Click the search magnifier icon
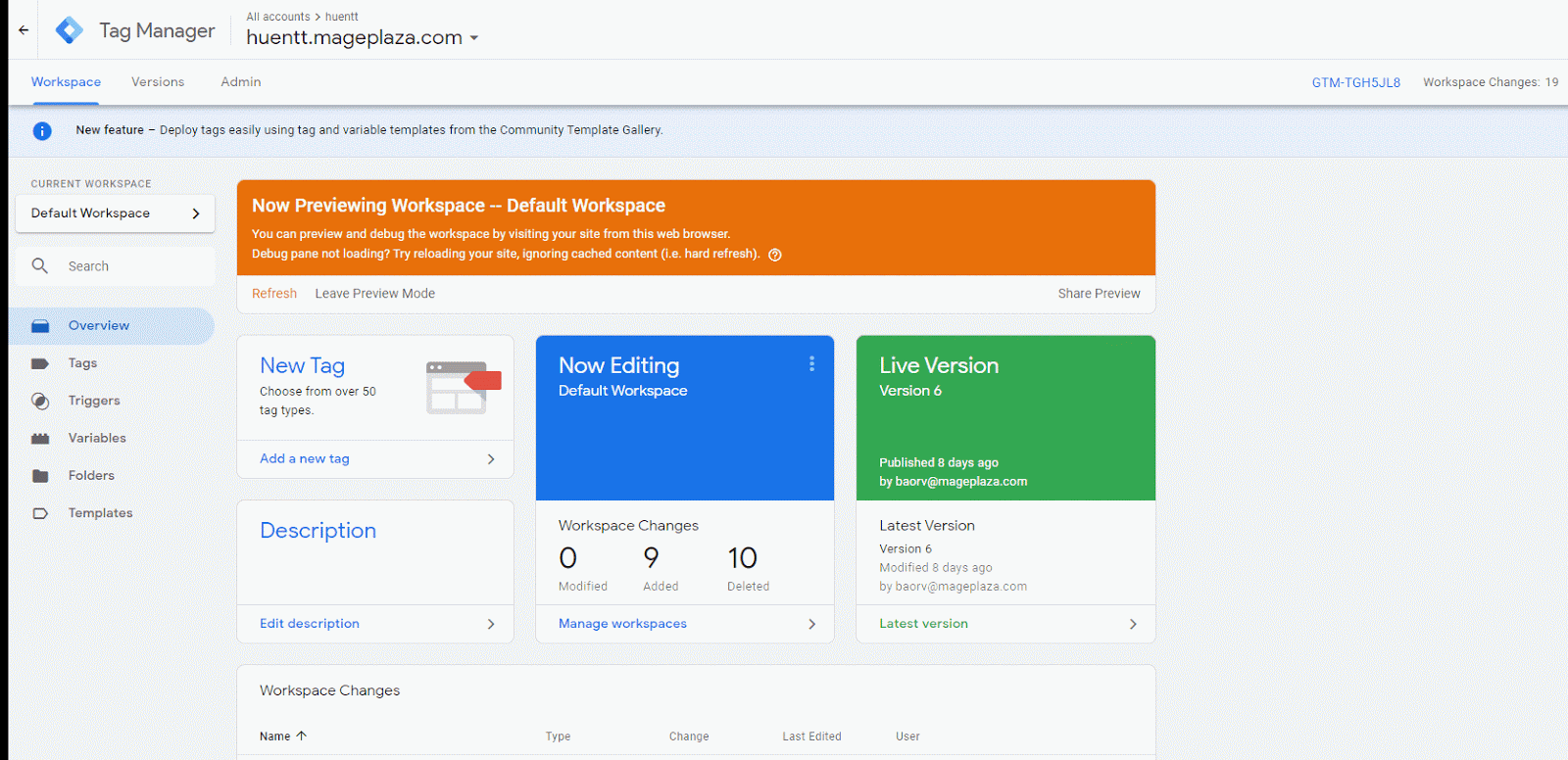 click(x=40, y=265)
